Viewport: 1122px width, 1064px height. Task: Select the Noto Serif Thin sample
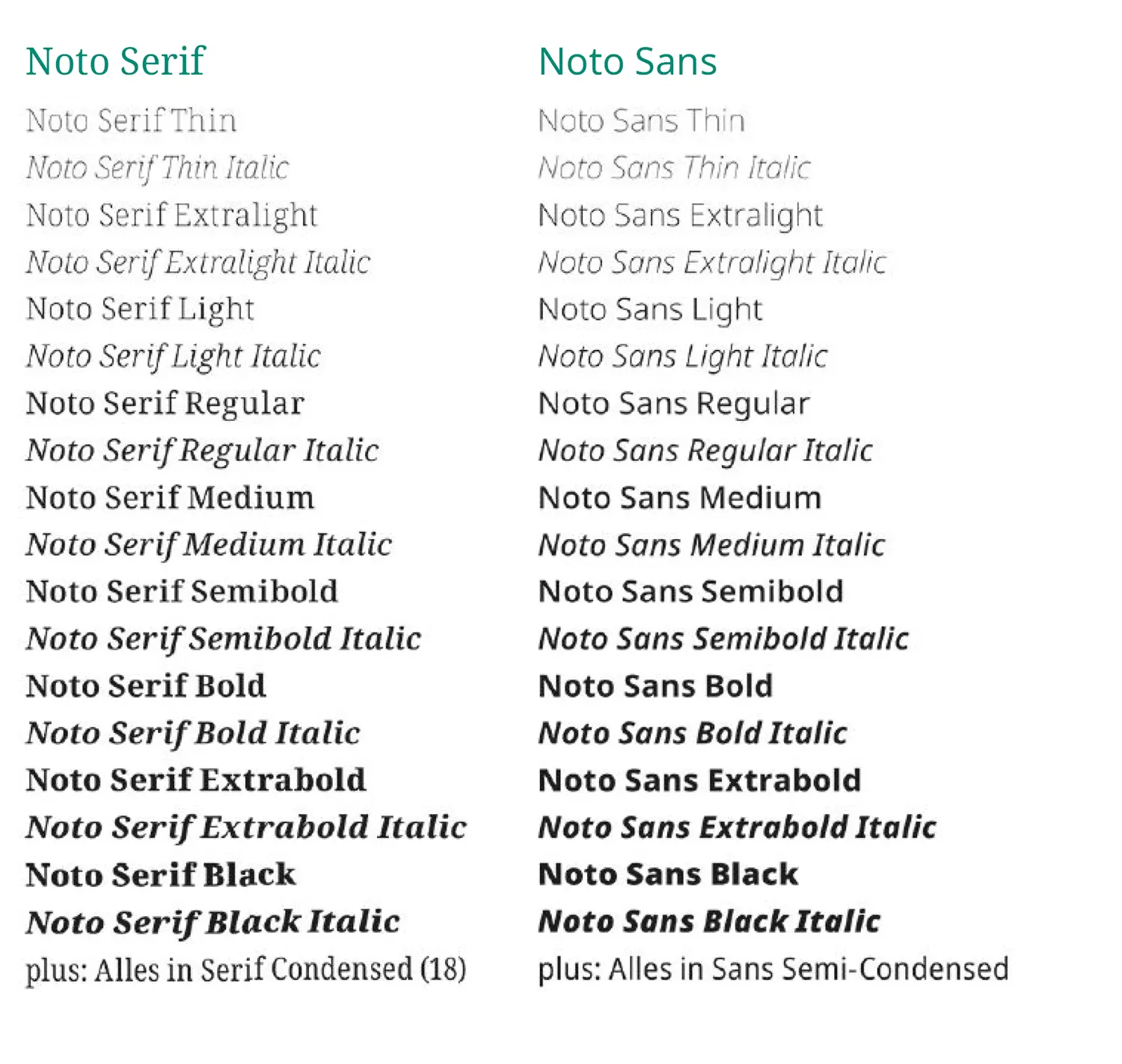point(131,120)
